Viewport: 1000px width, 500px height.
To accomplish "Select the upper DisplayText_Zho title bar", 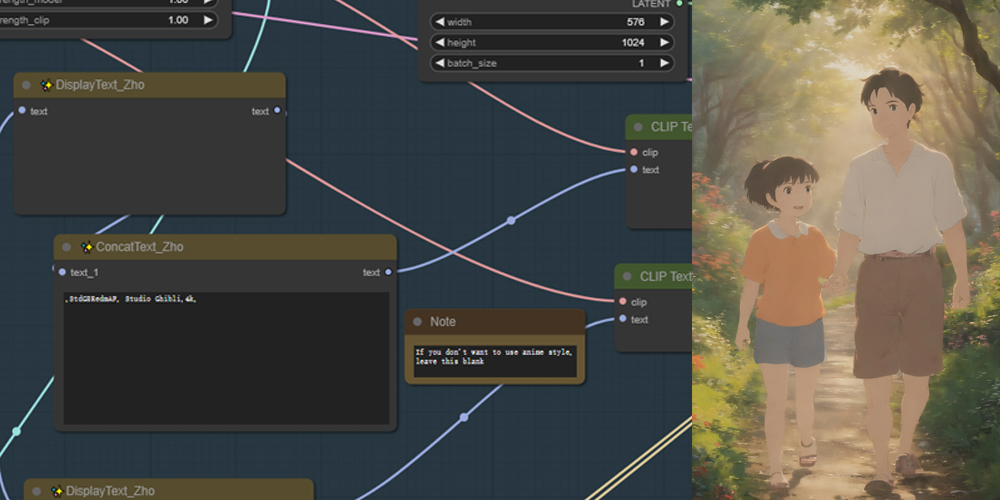I will (150, 85).
